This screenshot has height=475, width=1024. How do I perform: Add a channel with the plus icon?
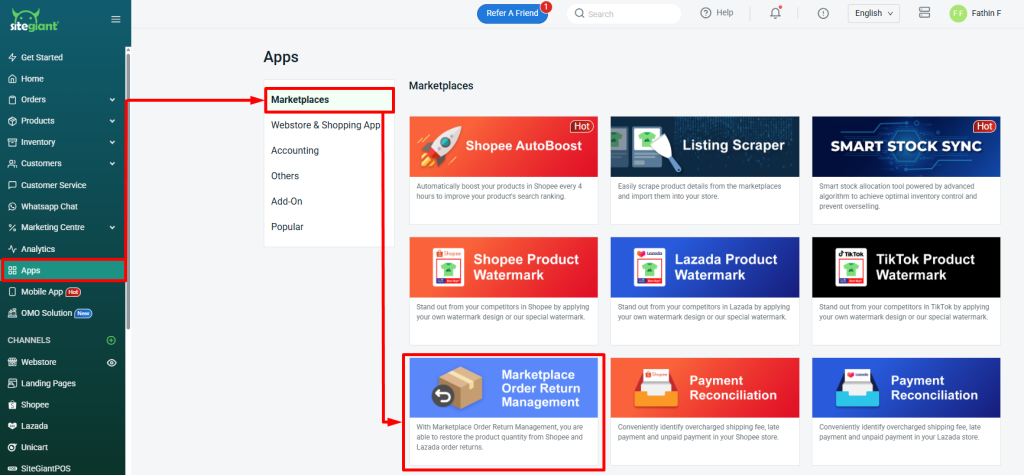pyautogui.click(x=111, y=340)
